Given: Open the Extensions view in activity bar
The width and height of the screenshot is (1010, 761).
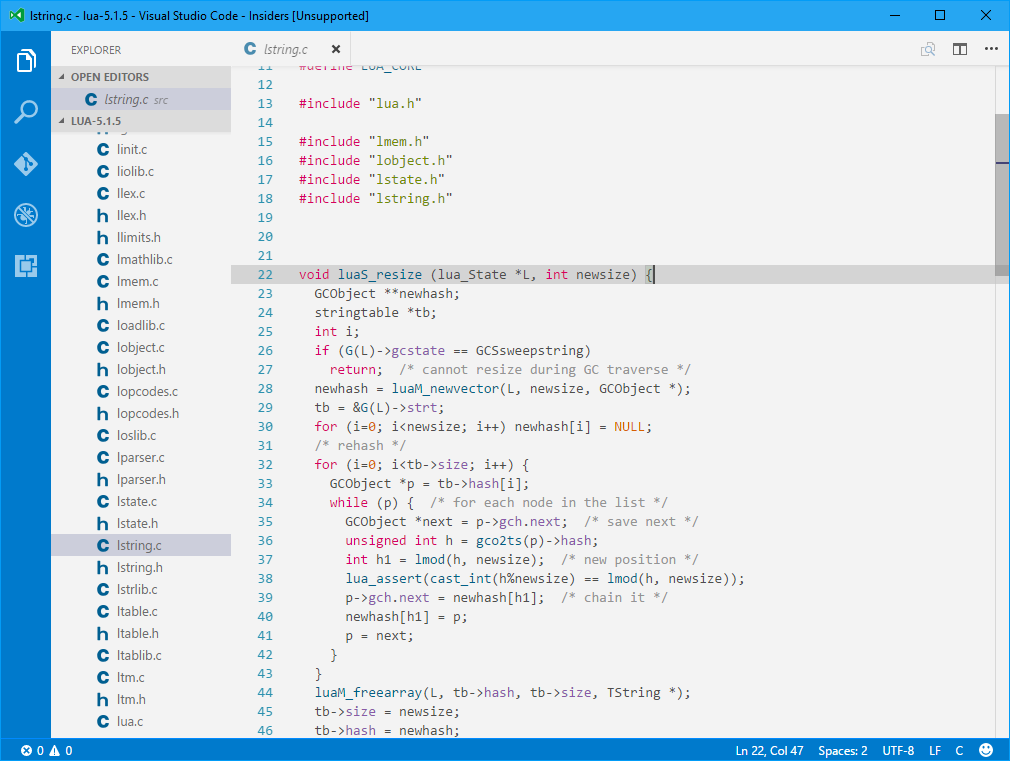Looking at the screenshot, I should pyautogui.click(x=26, y=265).
